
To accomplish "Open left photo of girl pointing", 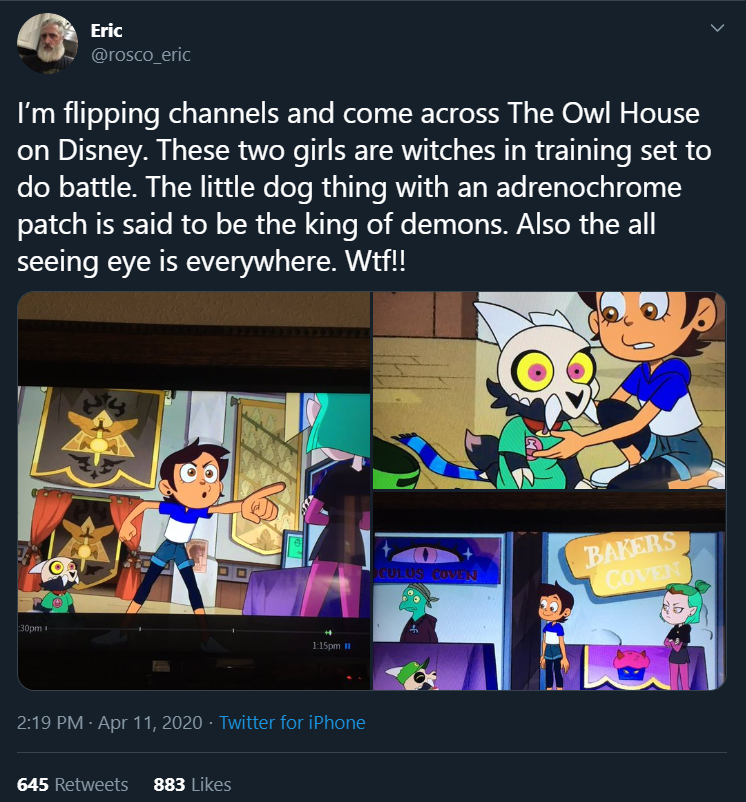I will [x=194, y=491].
